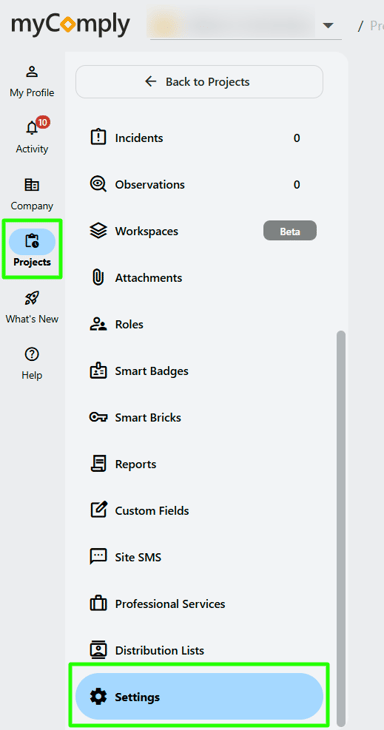Click the Smart Badges ID icon
The height and width of the screenshot is (730, 384).
pos(98,371)
